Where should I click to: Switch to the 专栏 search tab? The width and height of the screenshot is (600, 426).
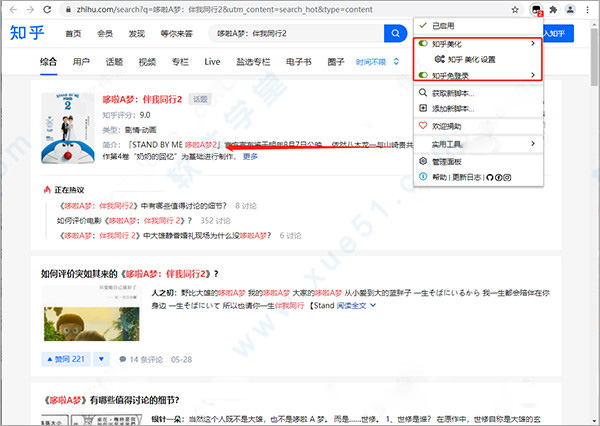click(x=180, y=62)
